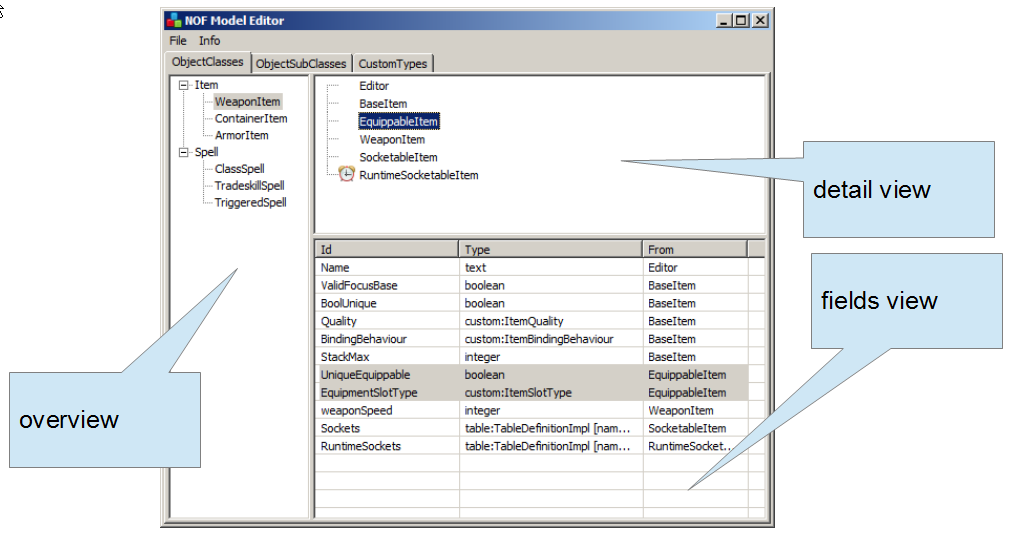The image size is (1012, 543).
Task: Maximize the NOF Model Editor window
Action: pos(741,20)
